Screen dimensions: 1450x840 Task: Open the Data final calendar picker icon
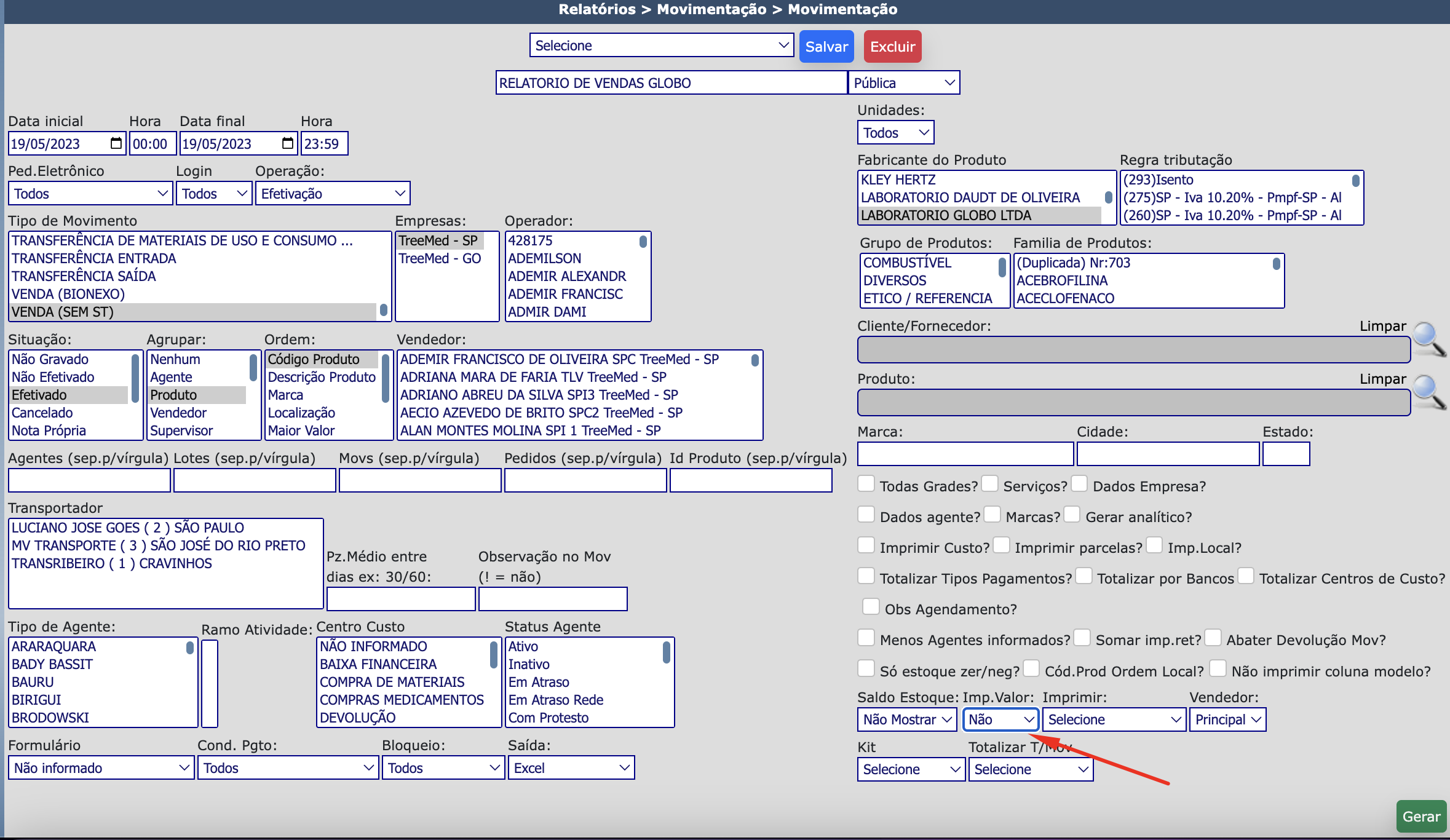click(x=287, y=143)
